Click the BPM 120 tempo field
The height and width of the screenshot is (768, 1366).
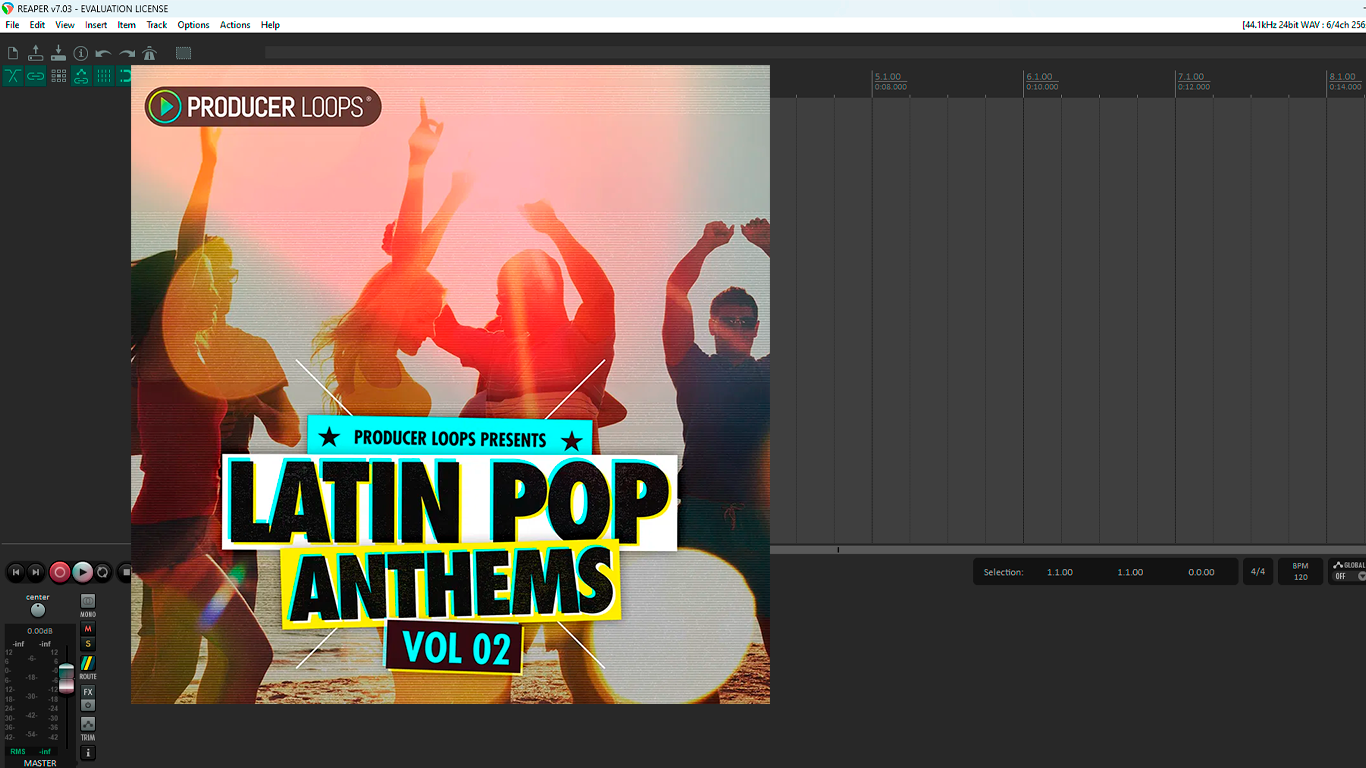(1300, 572)
